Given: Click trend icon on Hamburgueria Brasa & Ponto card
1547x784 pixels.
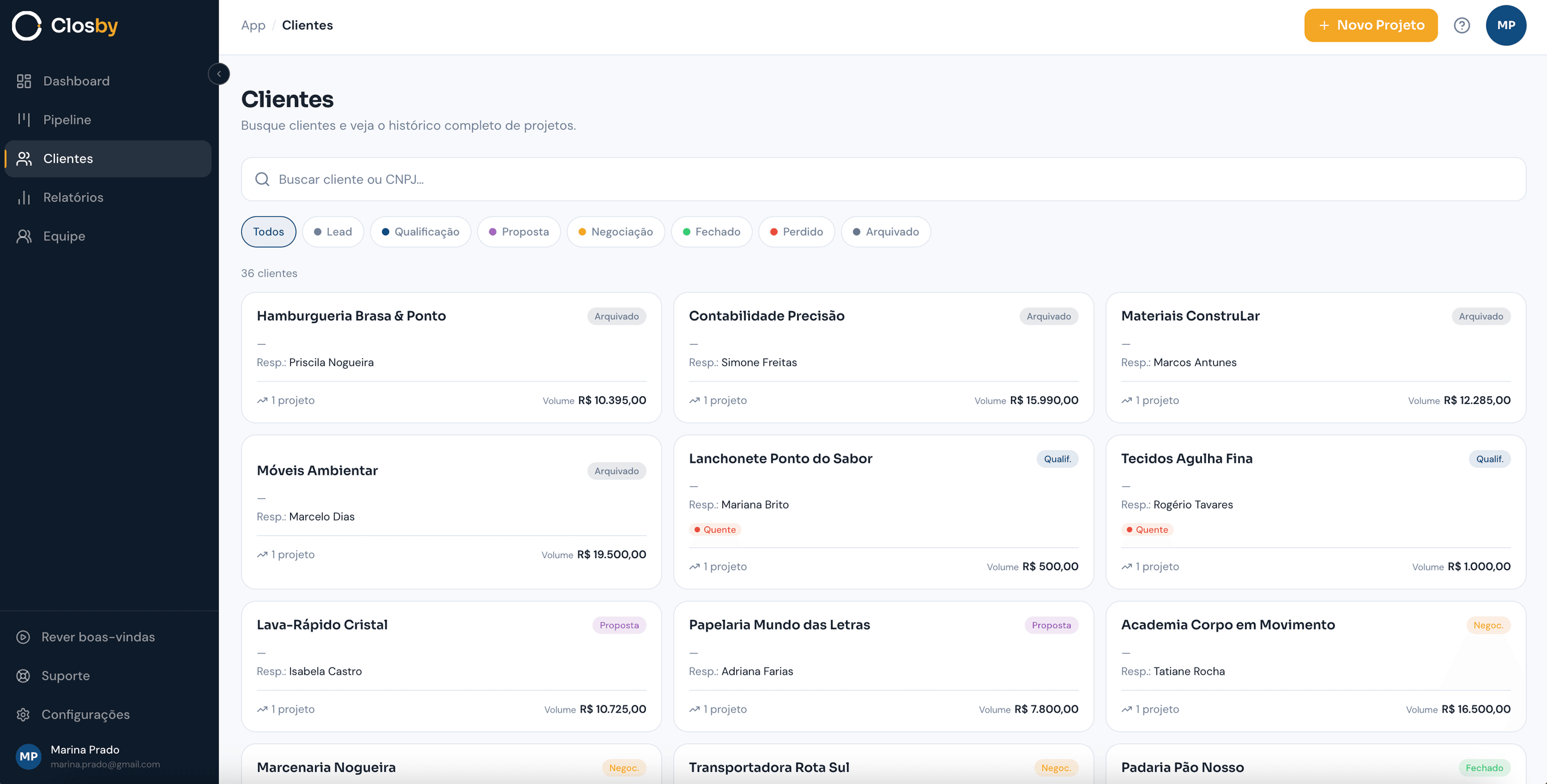Looking at the screenshot, I should click(x=262, y=400).
